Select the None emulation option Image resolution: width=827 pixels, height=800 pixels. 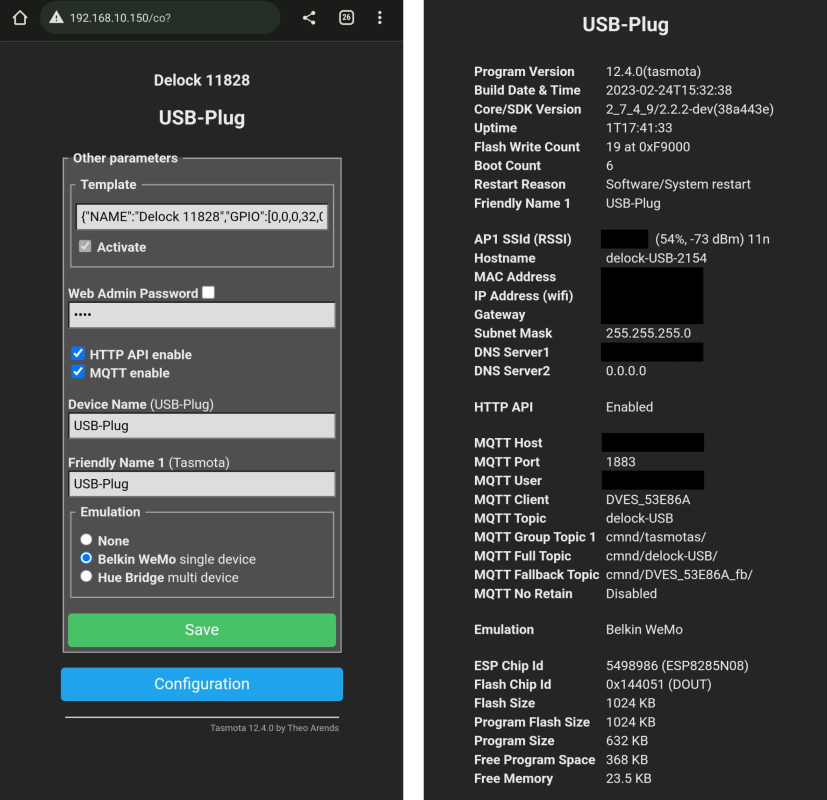point(86,540)
